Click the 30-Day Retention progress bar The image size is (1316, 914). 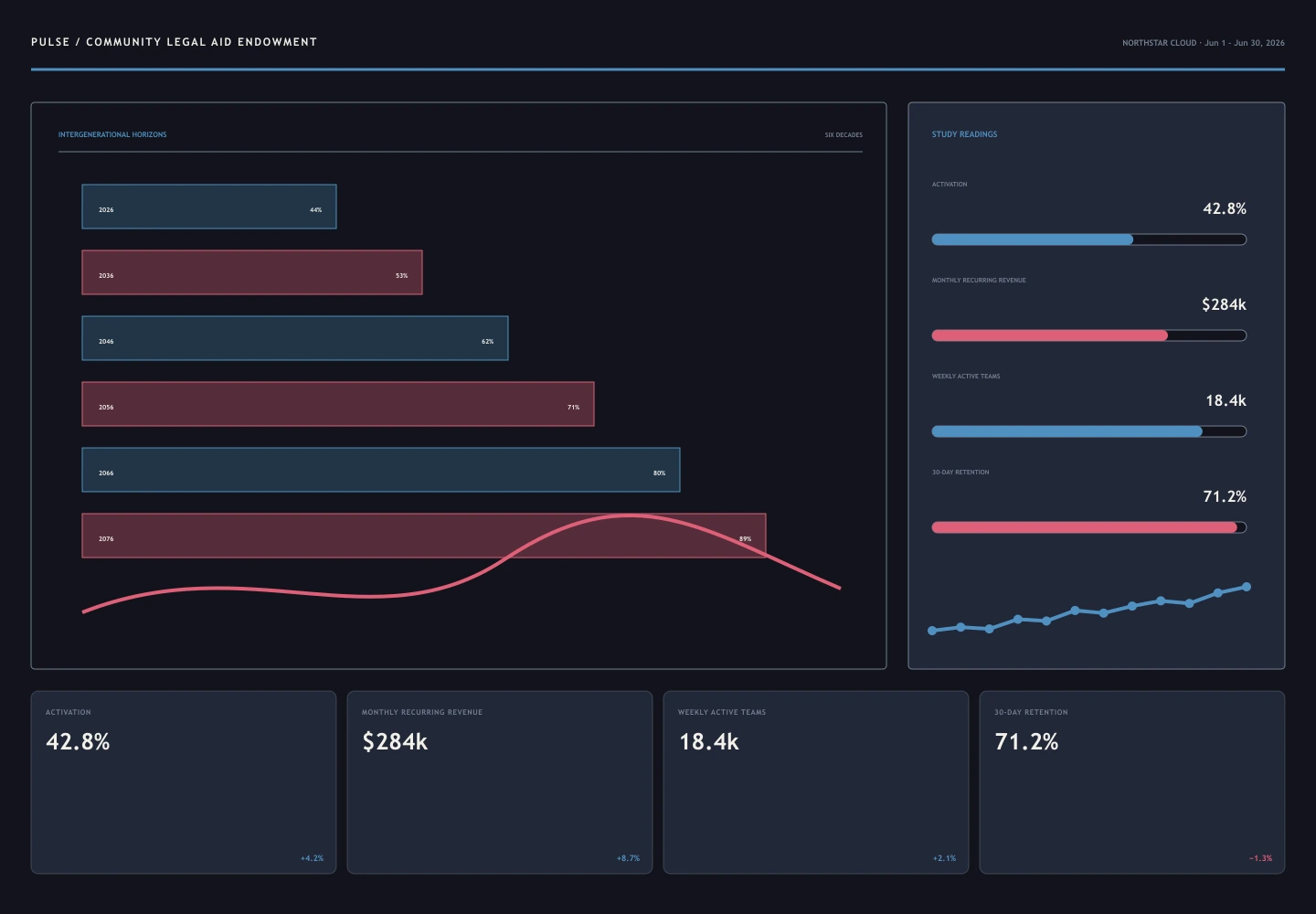click(x=1089, y=527)
